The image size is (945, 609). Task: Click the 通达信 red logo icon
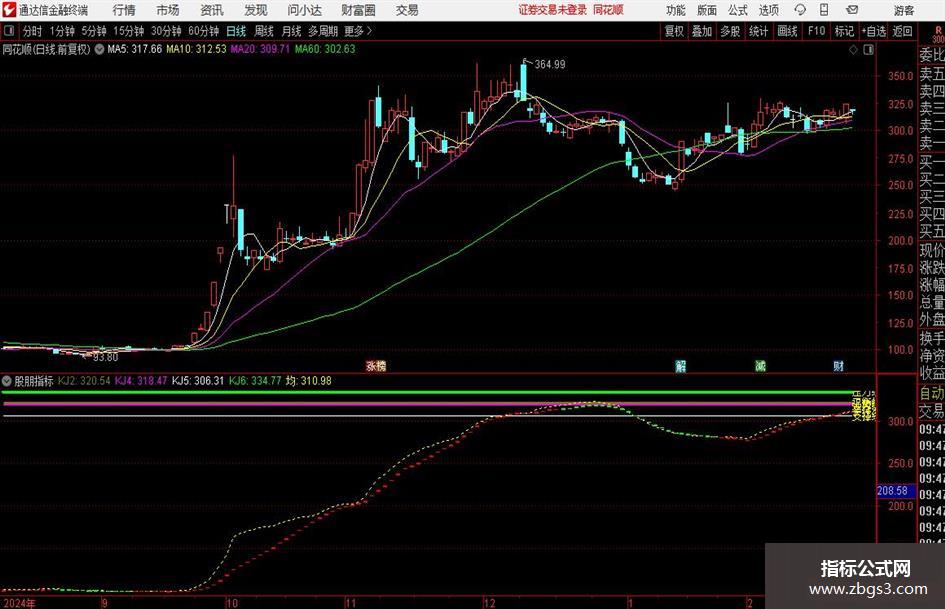click(9, 10)
